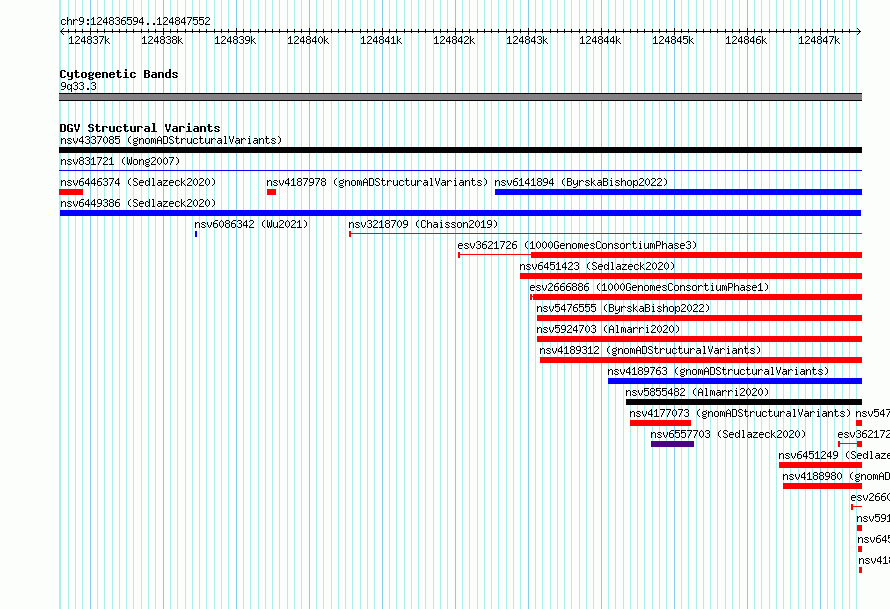Screen dimensions: 890x609
Task: Select the Cytogenetic Bands track title
Action: point(119,74)
